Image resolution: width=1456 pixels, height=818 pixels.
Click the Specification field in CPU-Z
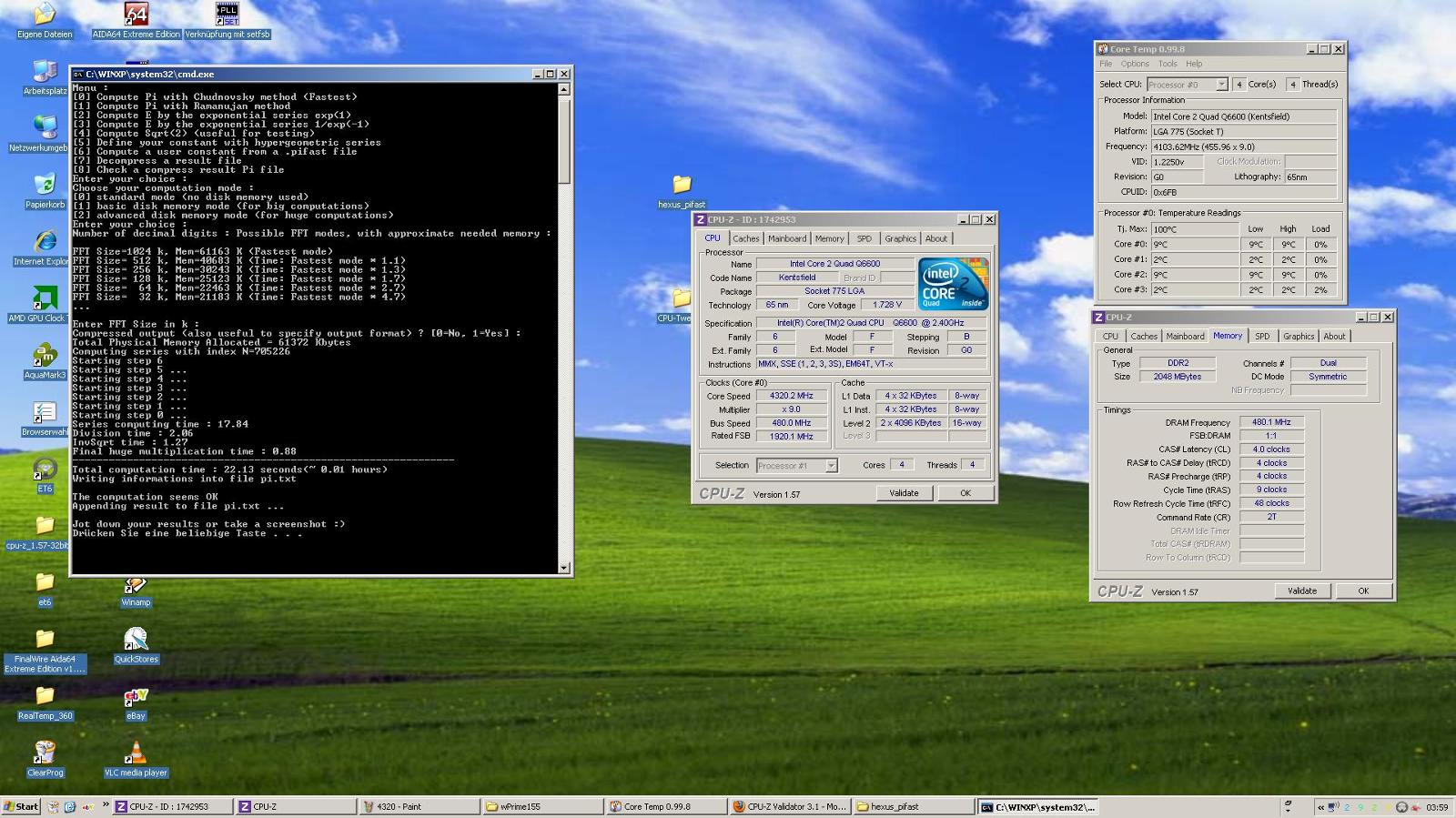872,323
